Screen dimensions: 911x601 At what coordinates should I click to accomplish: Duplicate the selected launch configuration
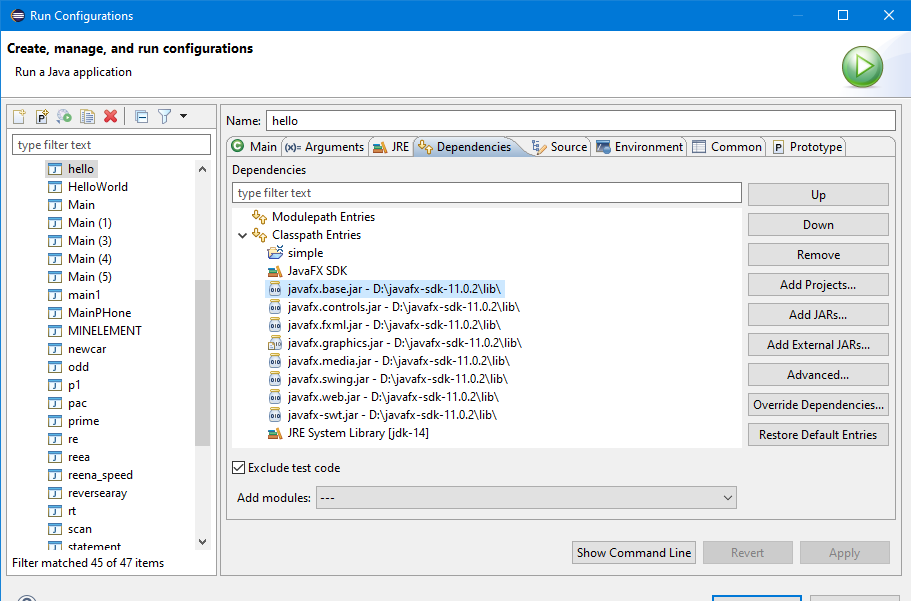click(85, 116)
